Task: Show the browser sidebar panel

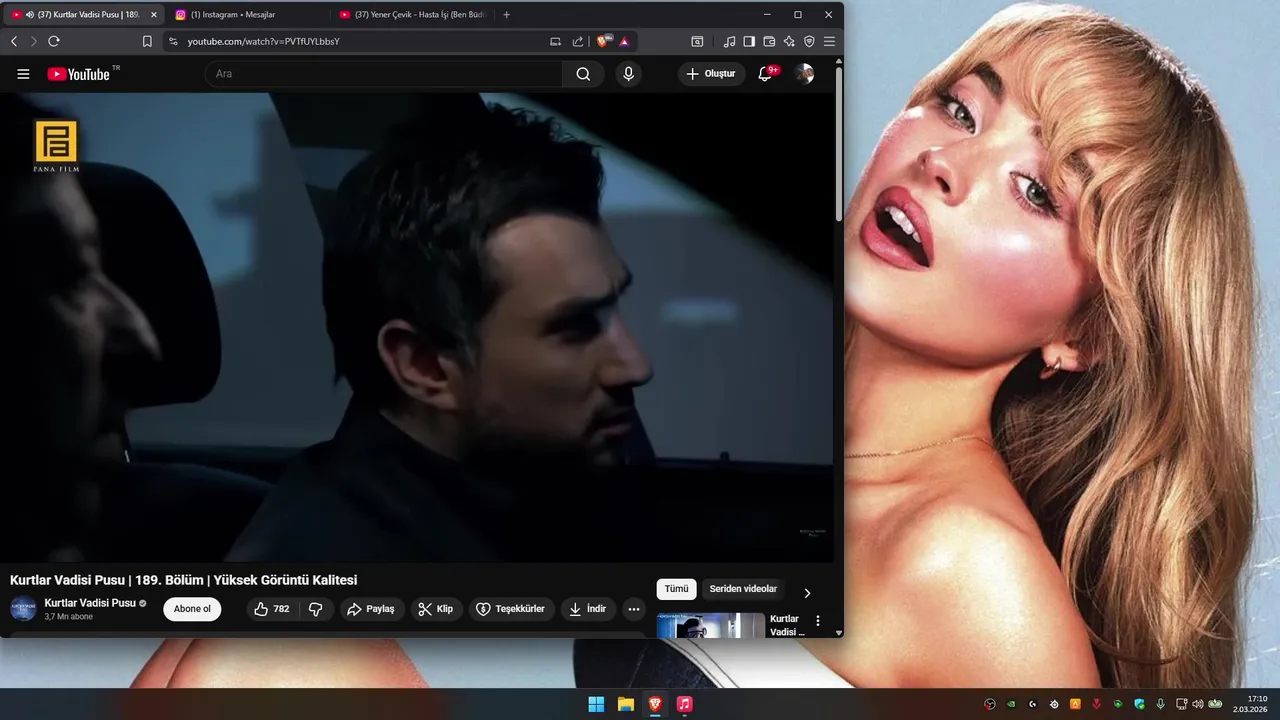Action: coord(749,41)
